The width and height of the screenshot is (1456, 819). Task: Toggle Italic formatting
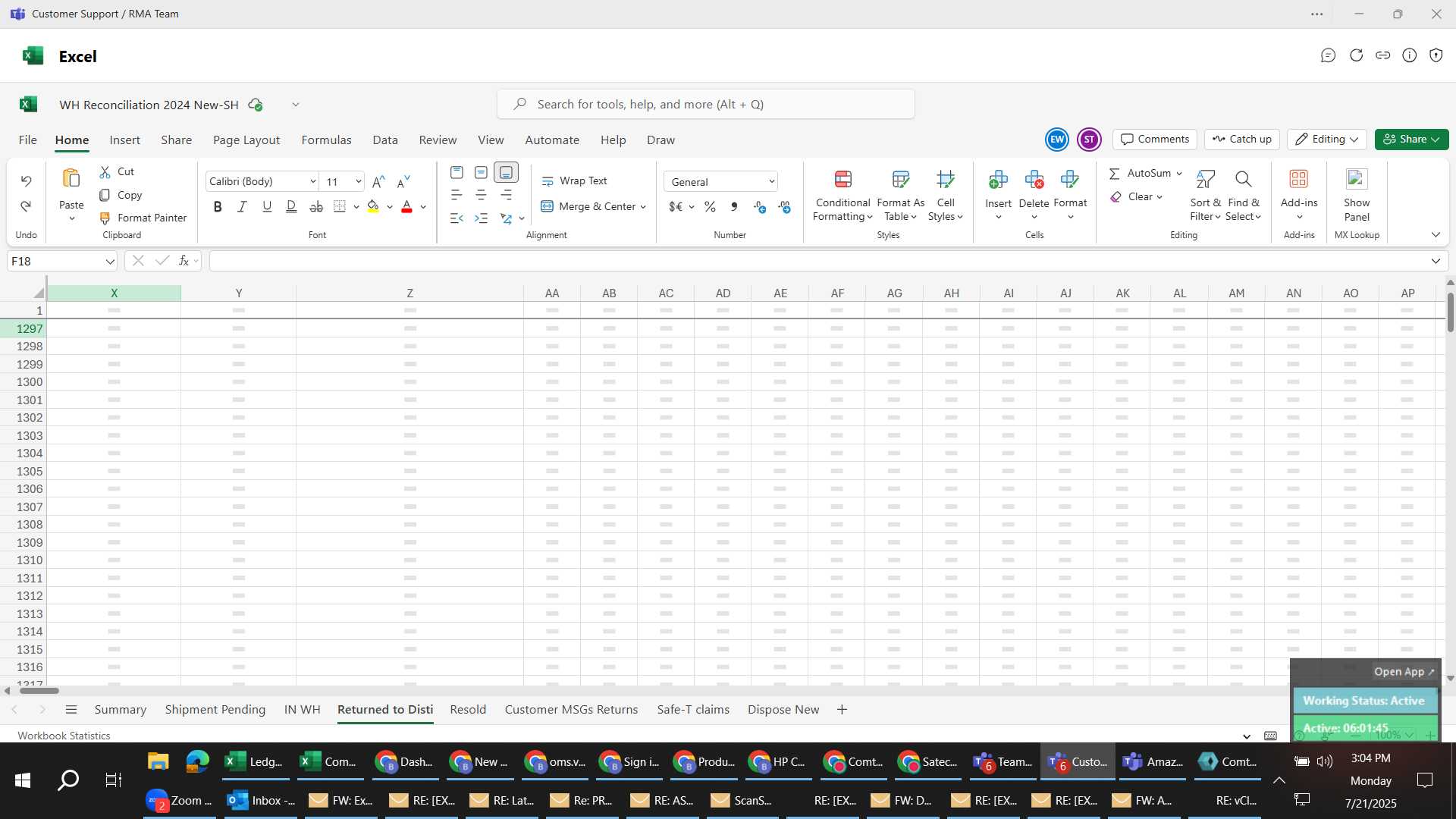pos(242,206)
